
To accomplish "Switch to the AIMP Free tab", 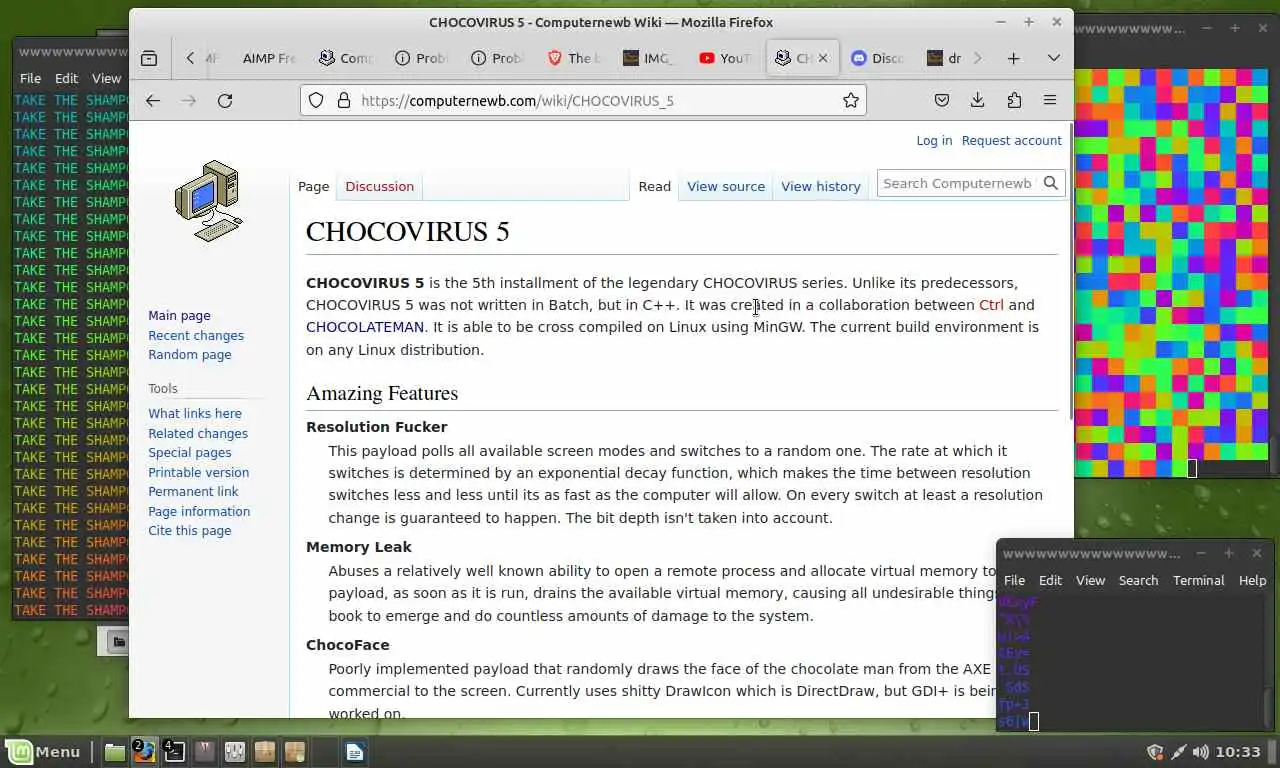I will coord(269,58).
